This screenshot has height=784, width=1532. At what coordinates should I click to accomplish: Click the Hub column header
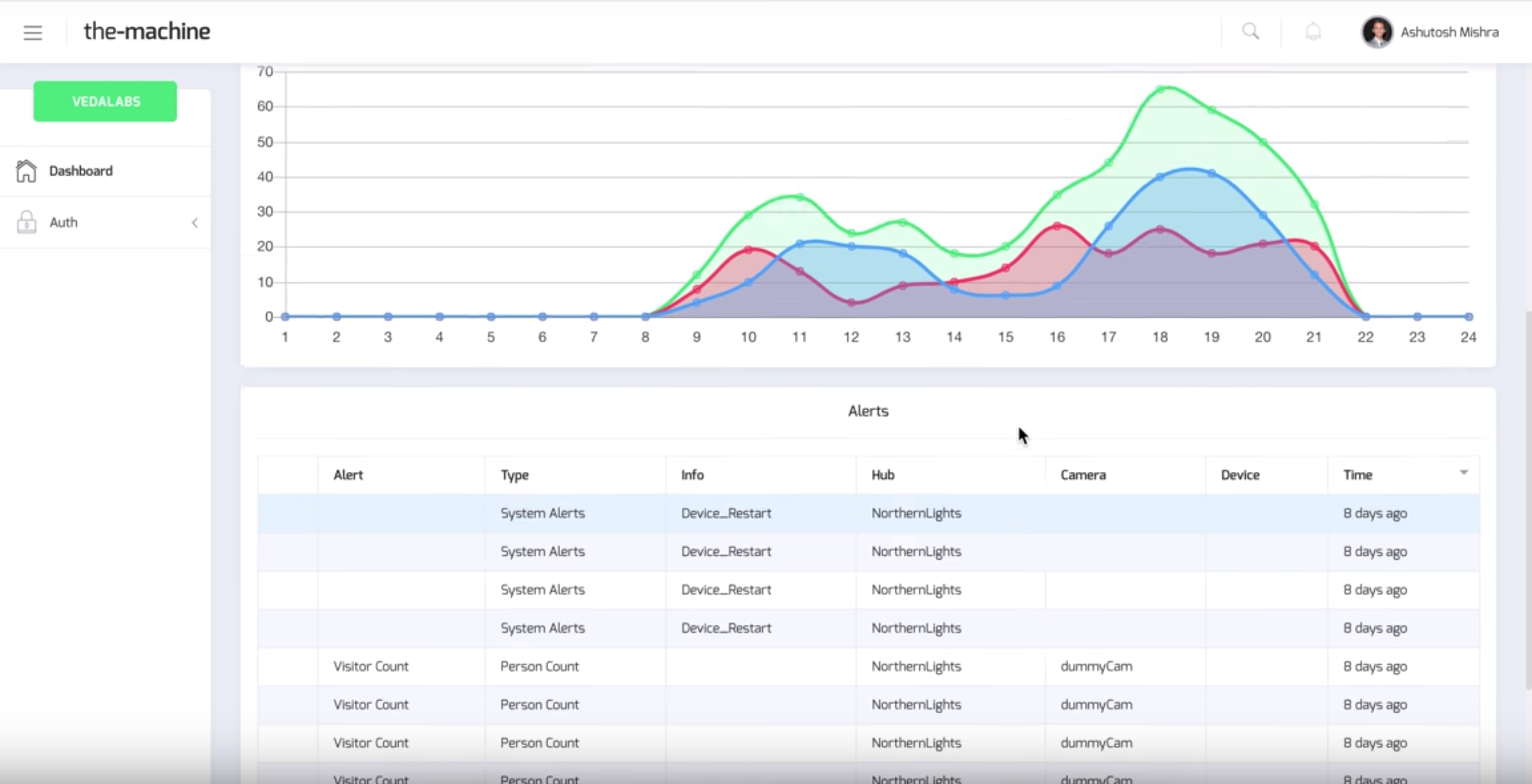883,475
